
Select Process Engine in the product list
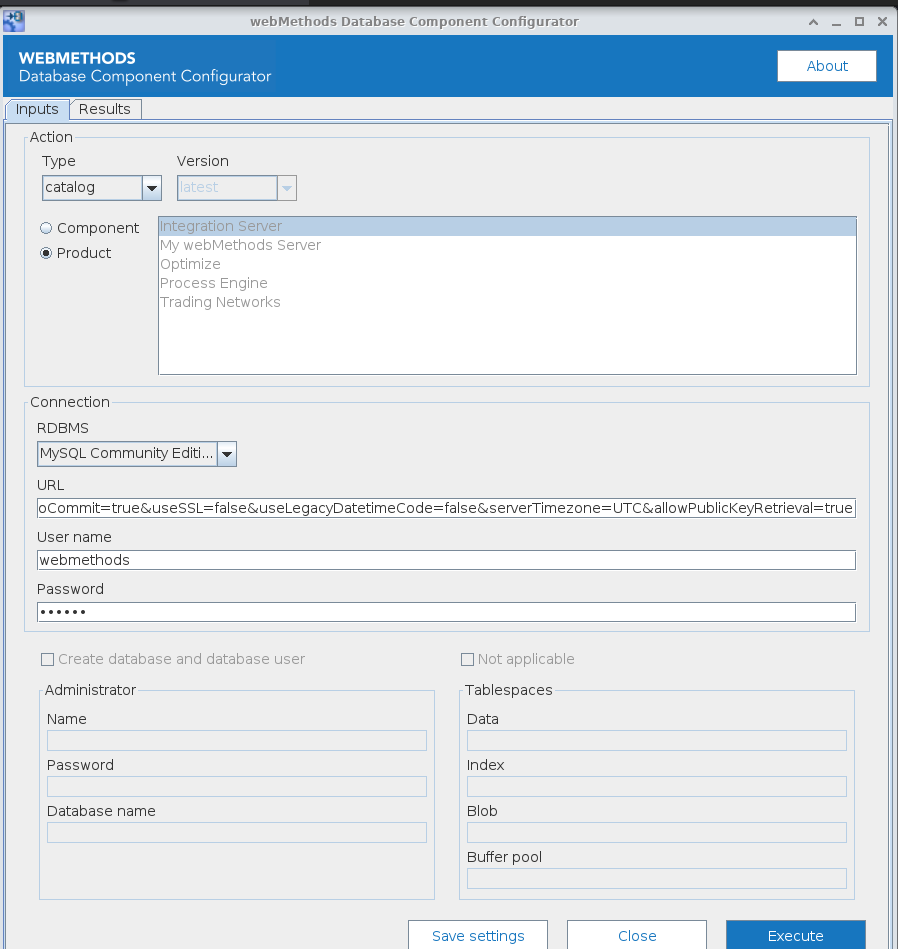point(507,283)
